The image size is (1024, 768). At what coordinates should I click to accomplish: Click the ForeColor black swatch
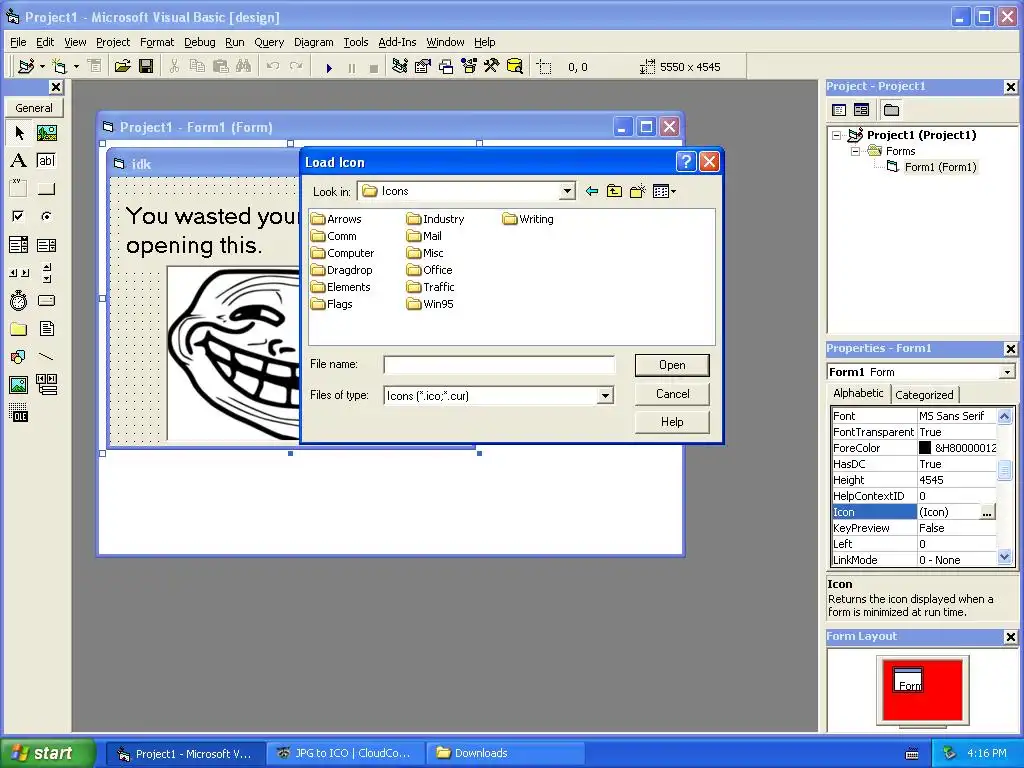pyautogui.click(x=925, y=448)
